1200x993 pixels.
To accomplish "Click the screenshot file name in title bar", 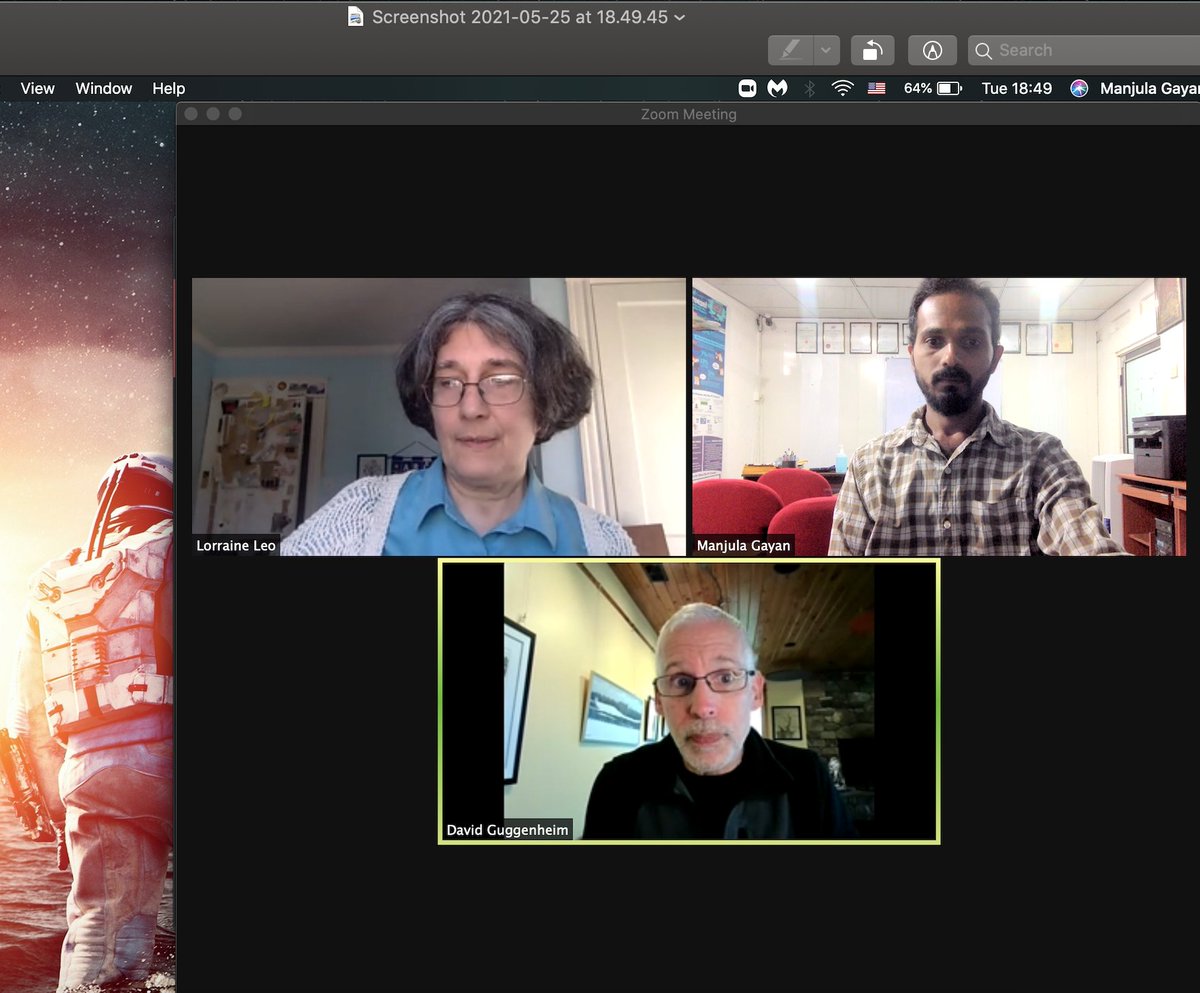I will [520, 17].
